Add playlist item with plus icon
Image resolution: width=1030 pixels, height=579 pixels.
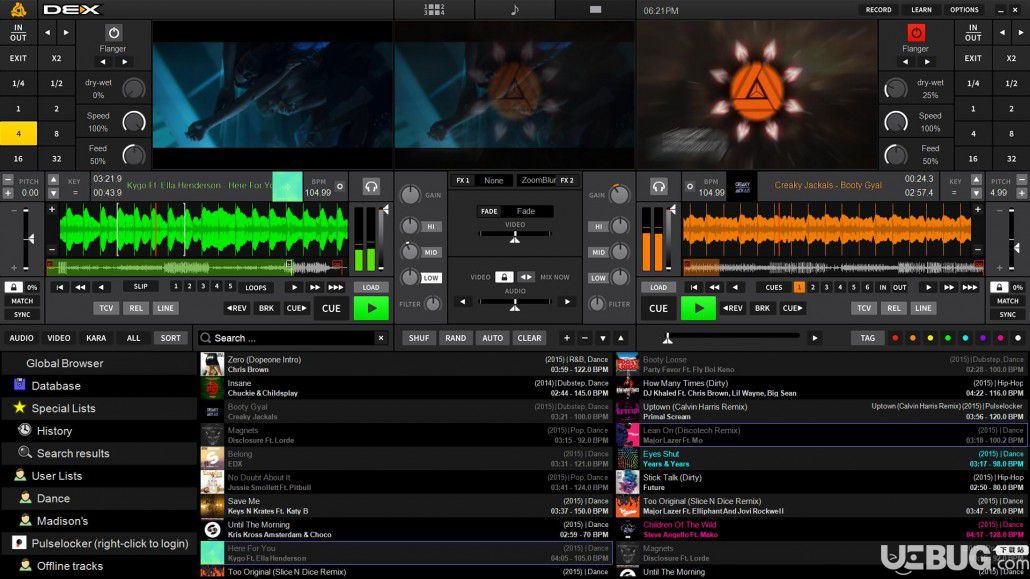[566, 338]
